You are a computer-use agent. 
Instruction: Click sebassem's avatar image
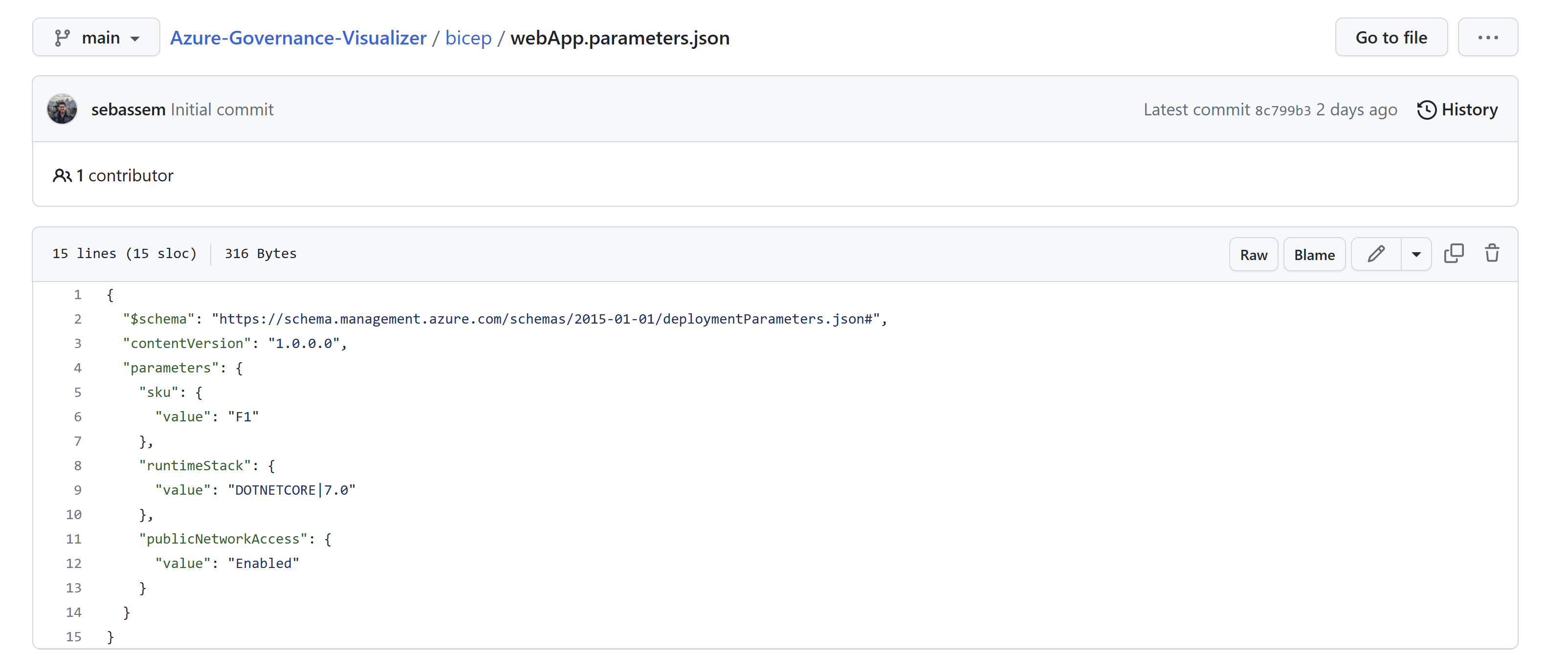pyautogui.click(x=62, y=109)
